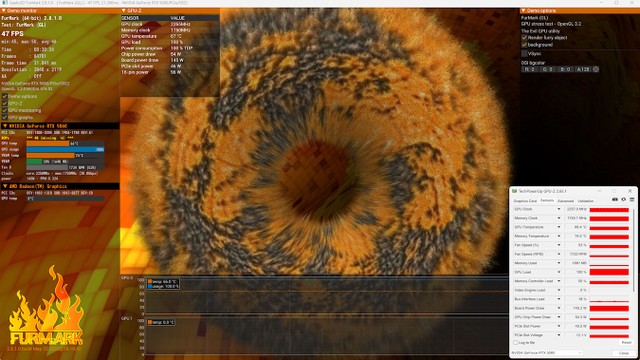Click the GPU-Z screenshot camera icon

[x=615, y=200]
